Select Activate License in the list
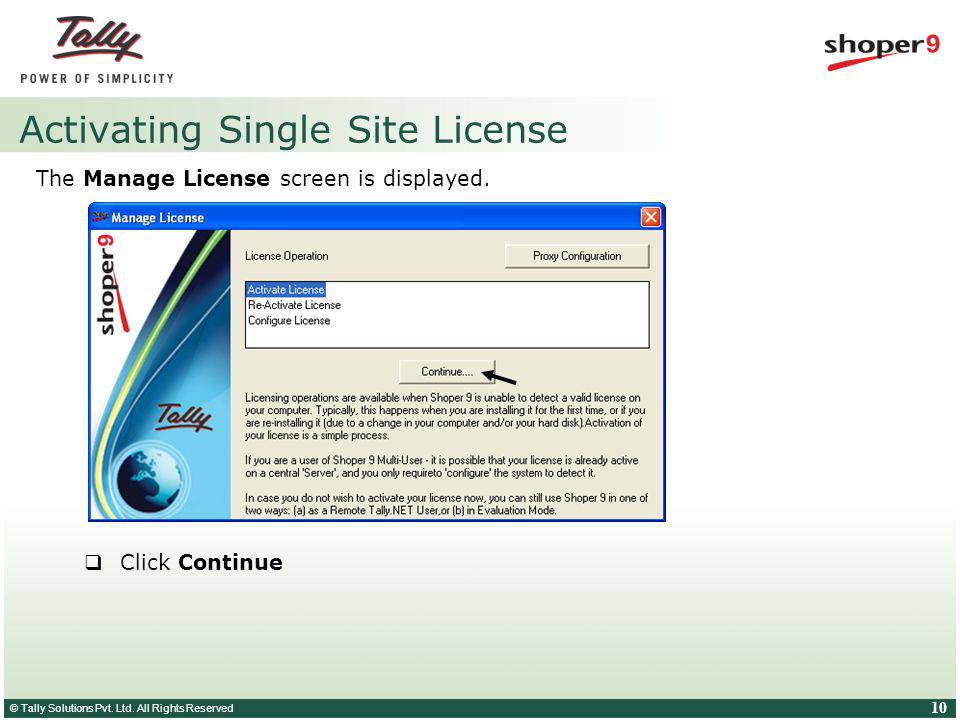Image resolution: width=960 pixels, height=720 pixels. [x=285, y=290]
